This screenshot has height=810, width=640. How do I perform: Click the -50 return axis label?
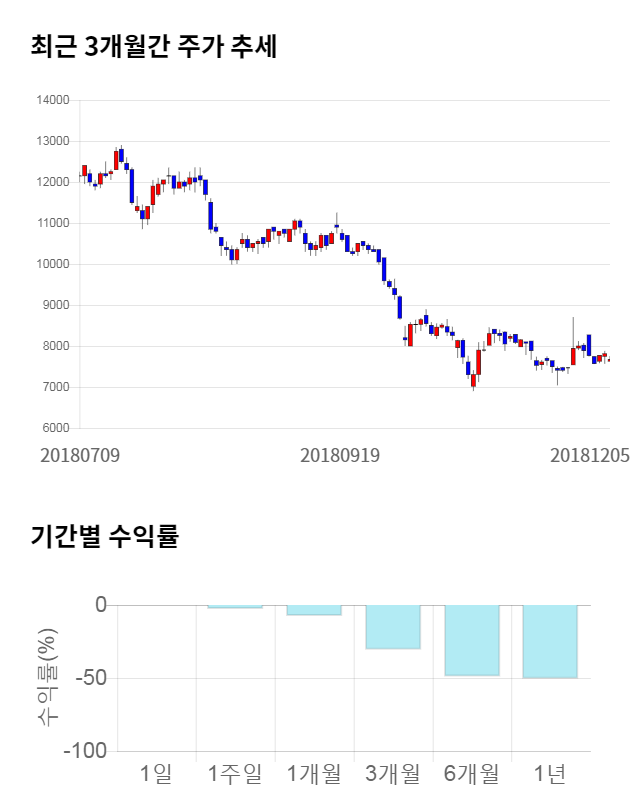click(87, 678)
